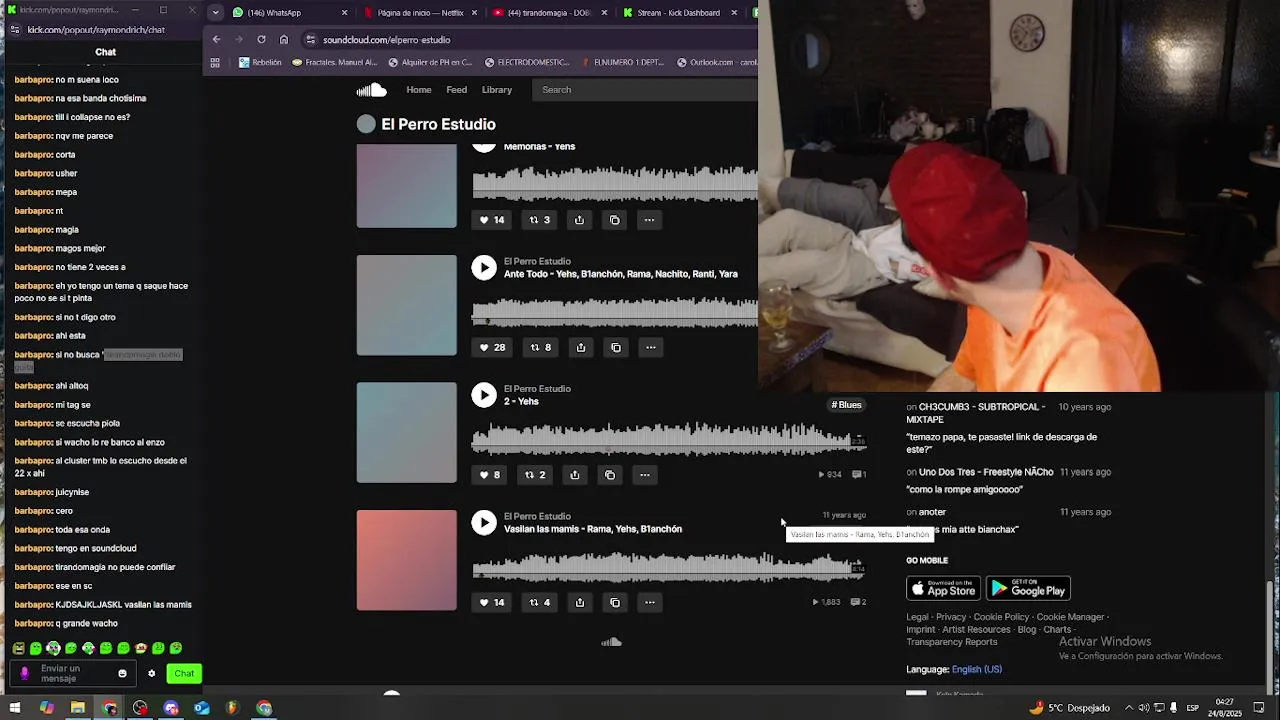1280x720 pixels.
Task: Click the Kick chat message input
Action: (x=75, y=674)
